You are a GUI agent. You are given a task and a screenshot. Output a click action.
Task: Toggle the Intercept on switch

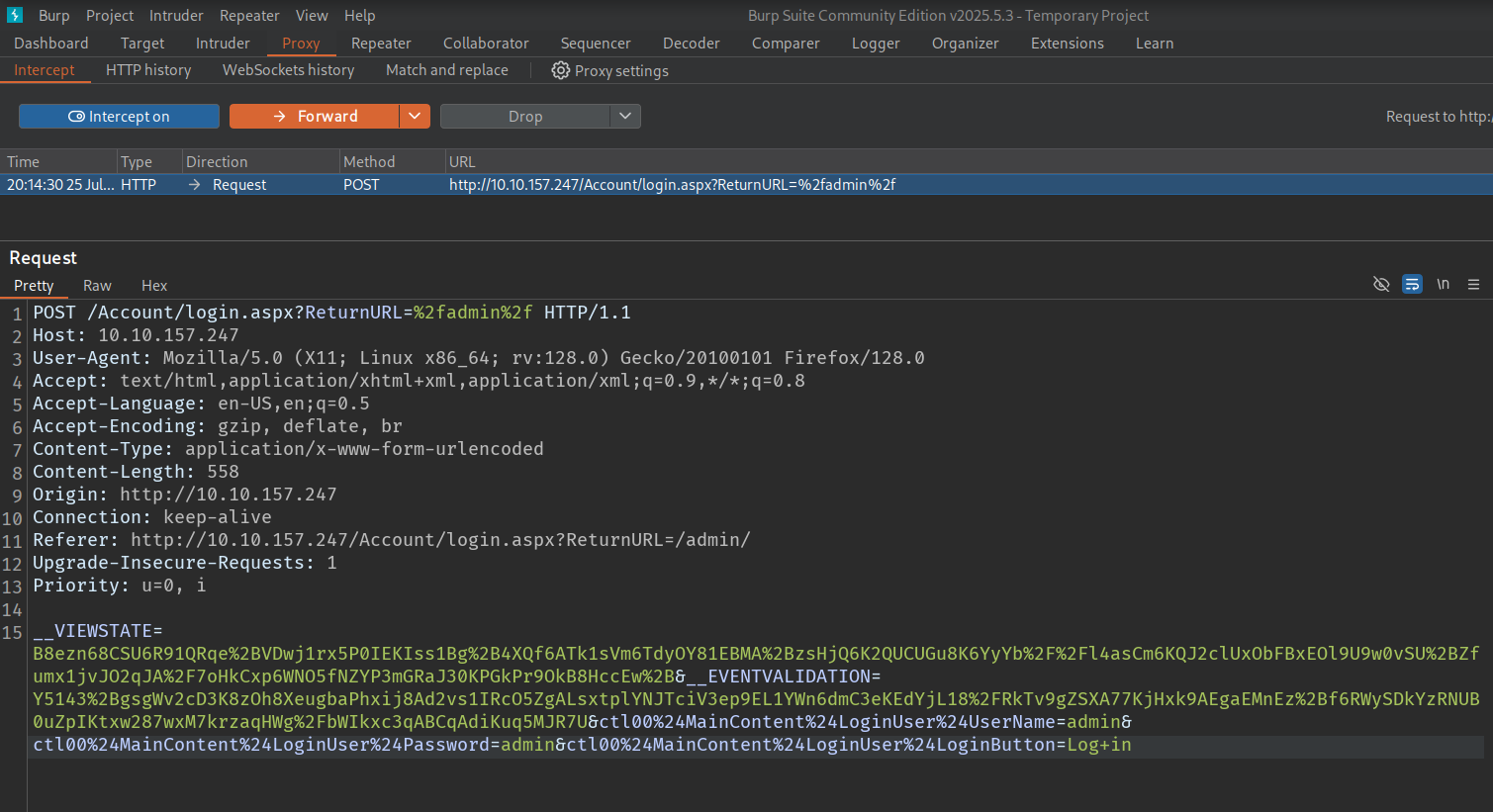(119, 117)
